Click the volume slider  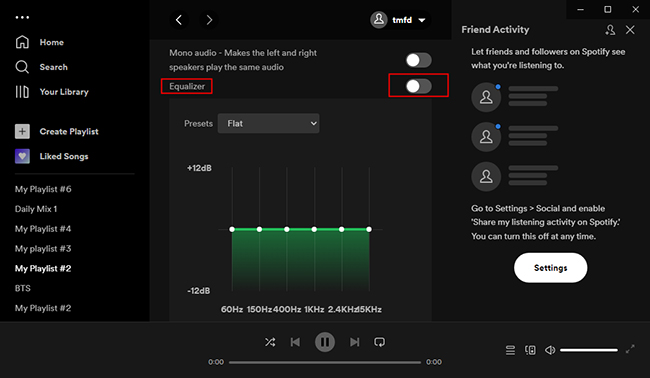point(589,350)
